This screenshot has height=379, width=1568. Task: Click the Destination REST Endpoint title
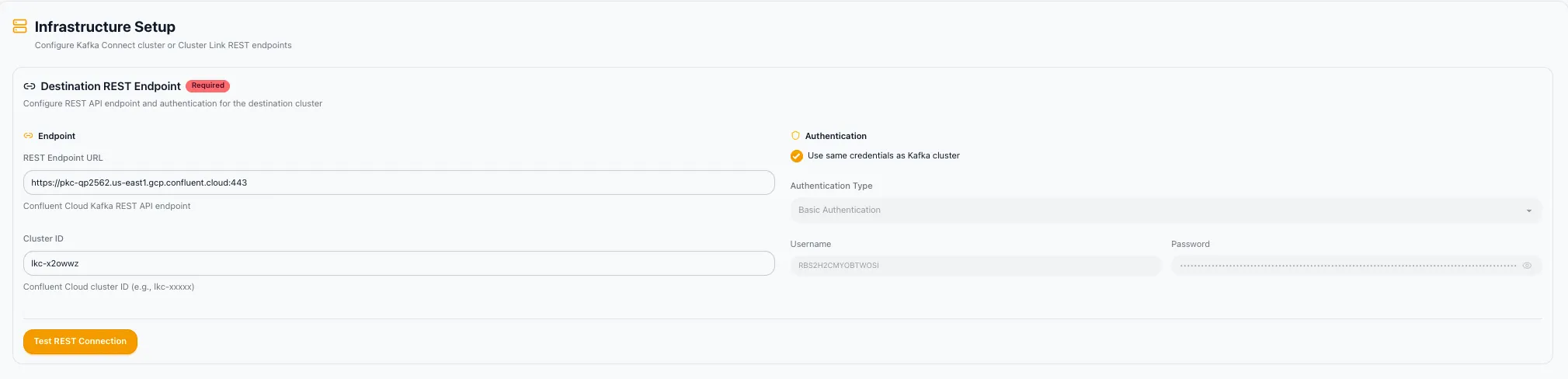(x=110, y=86)
